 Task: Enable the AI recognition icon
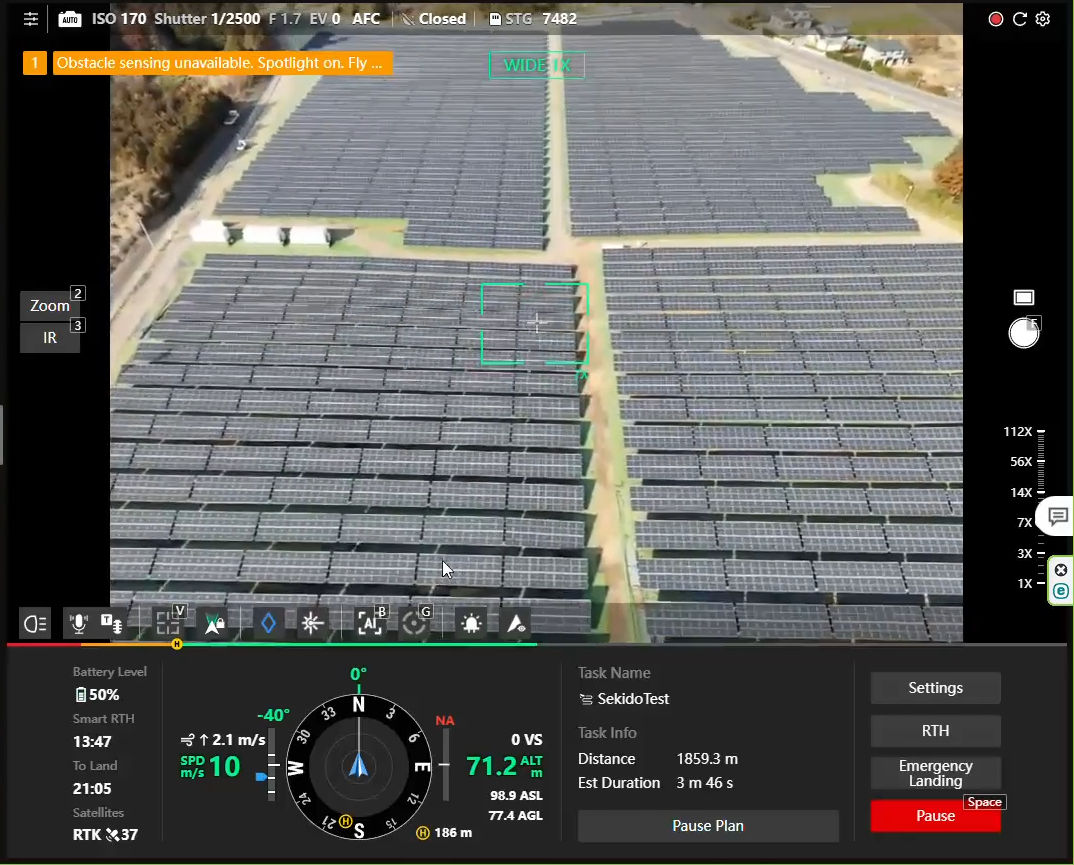pos(369,623)
